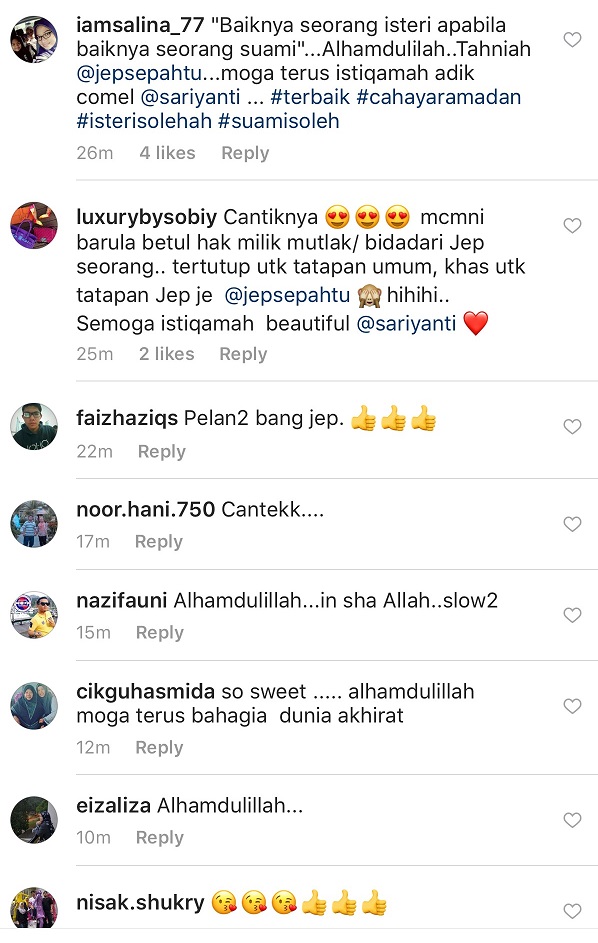Like faizhaziqs' comment using the heart
Image resolution: width=598 pixels, height=943 pixels.
(572, 426)
